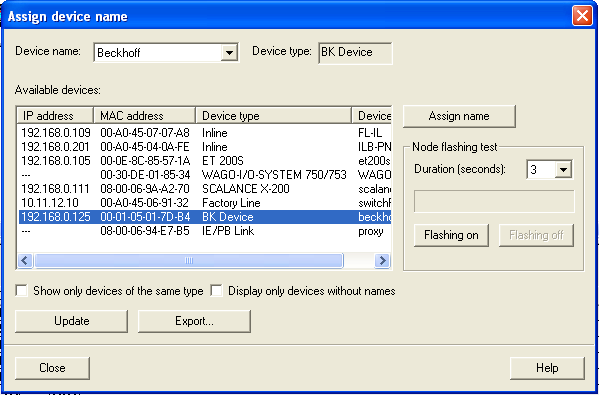This screenshot has height=395, width=599.
Task: Click the Update button
Action: point(71,321)
